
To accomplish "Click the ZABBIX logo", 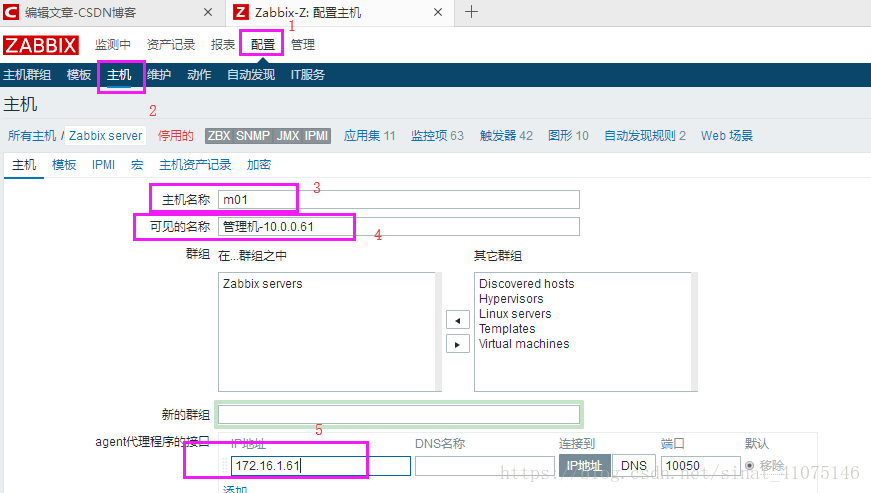I will [x=41, y=45].
